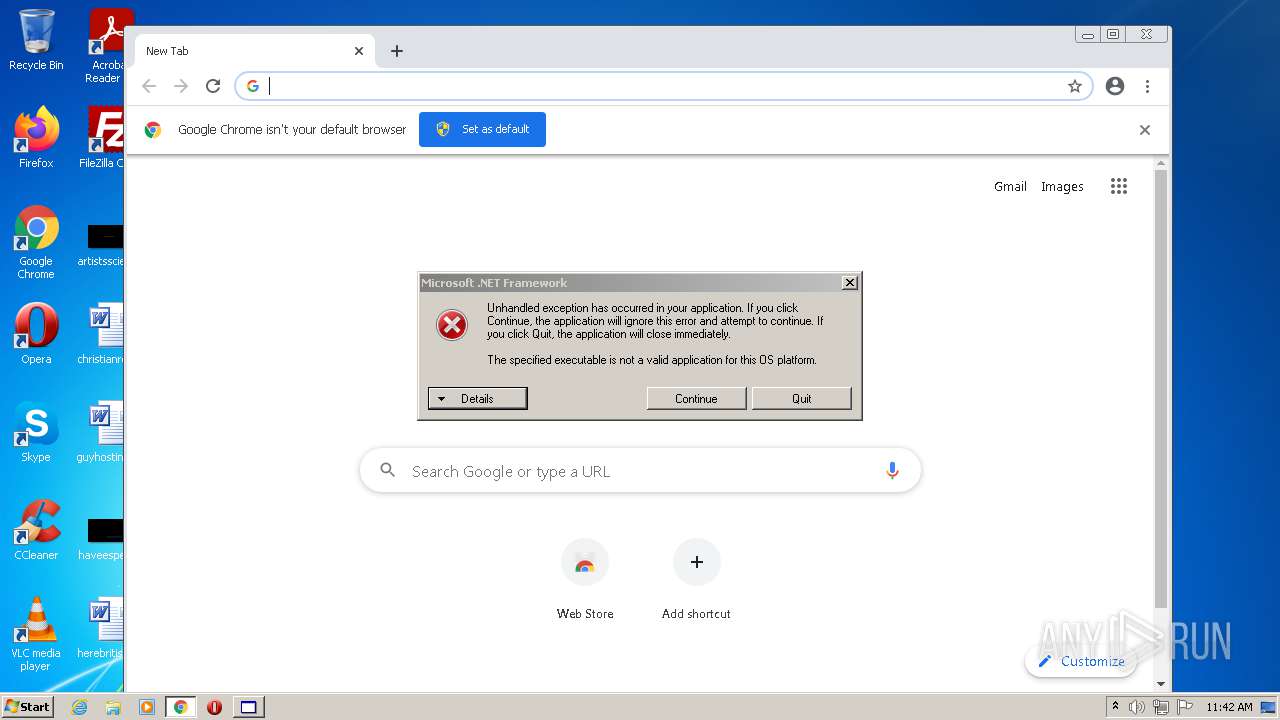Click Continue in the .NET error dialog

click(x=696, y=398)
